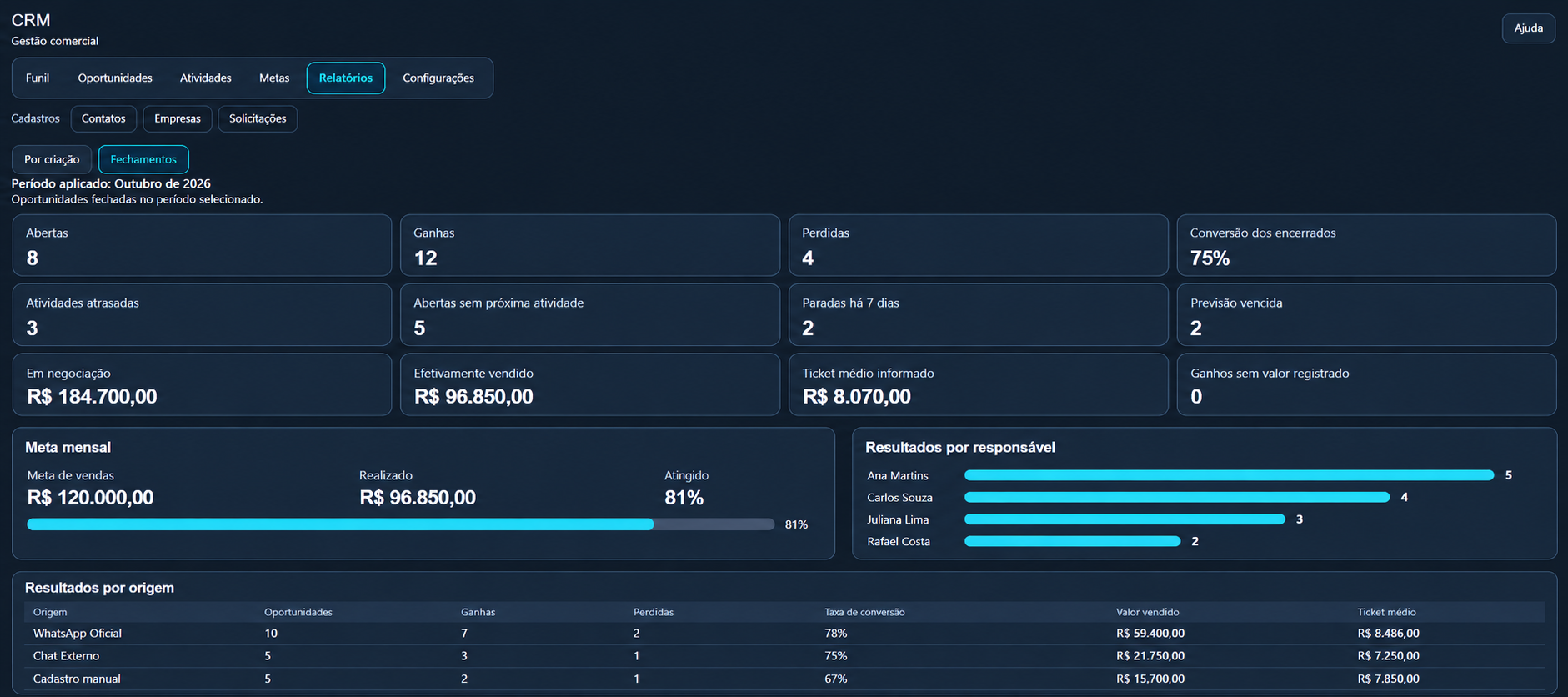This screenshot has height=697, width=1568.
Task: Click the Taxa de conversão column header
Action: pyautogui.click(x=864, y=612)
